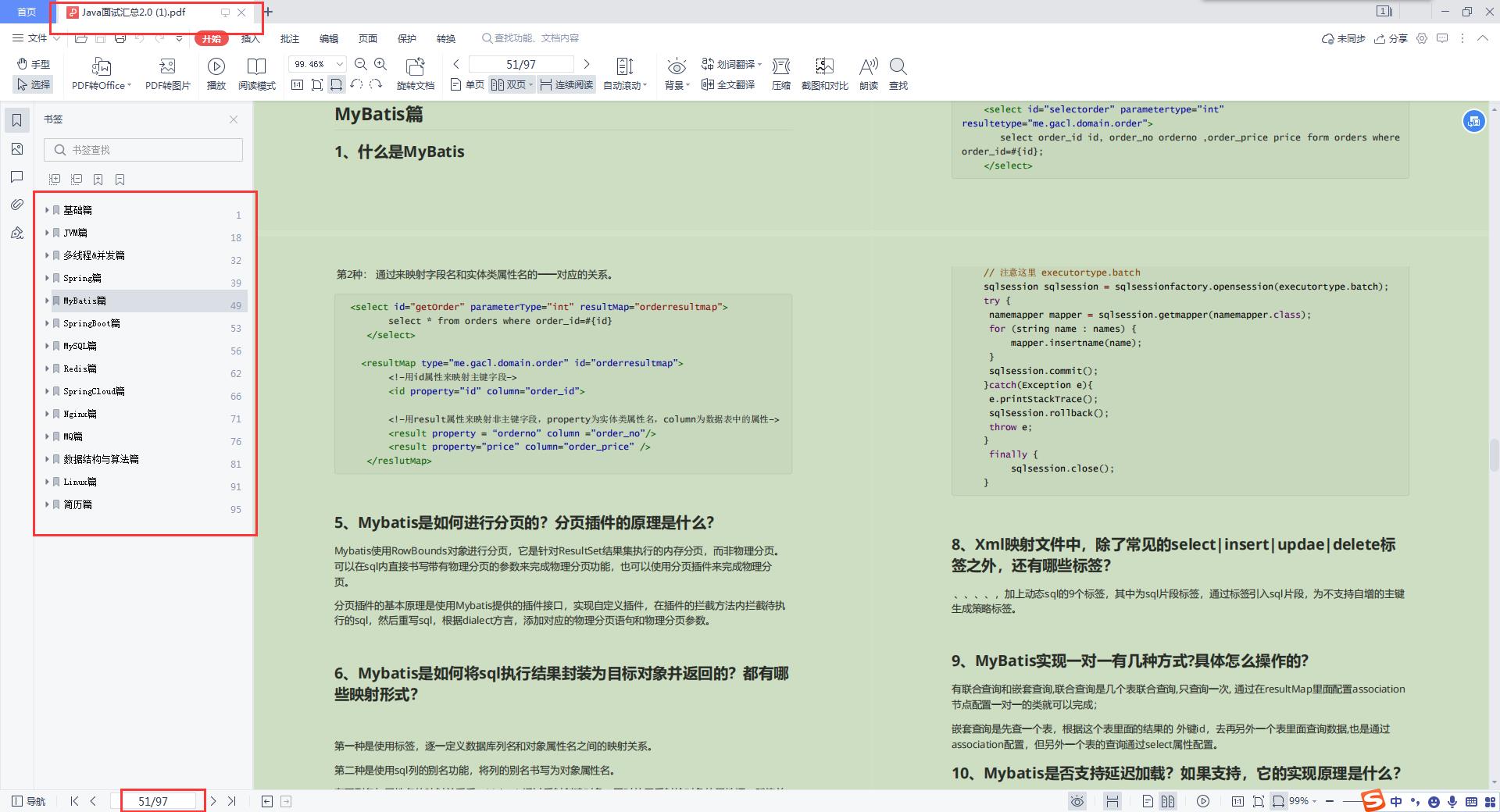1500x812 pixels.
Task: Open the 旋转文档 rotate document tool
Action: (416, 74)
